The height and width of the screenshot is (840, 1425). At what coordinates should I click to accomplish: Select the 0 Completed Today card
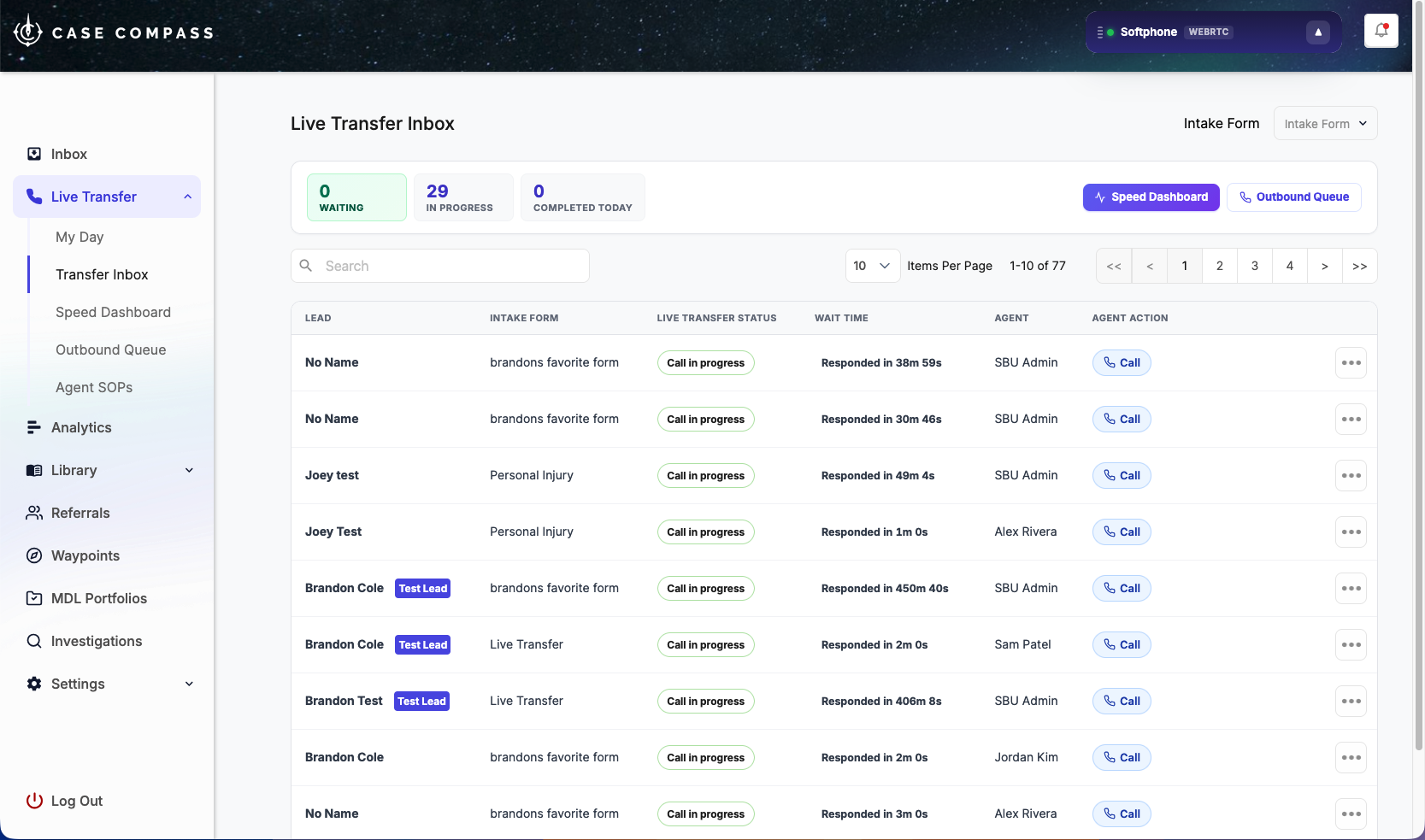coord(583,197)
